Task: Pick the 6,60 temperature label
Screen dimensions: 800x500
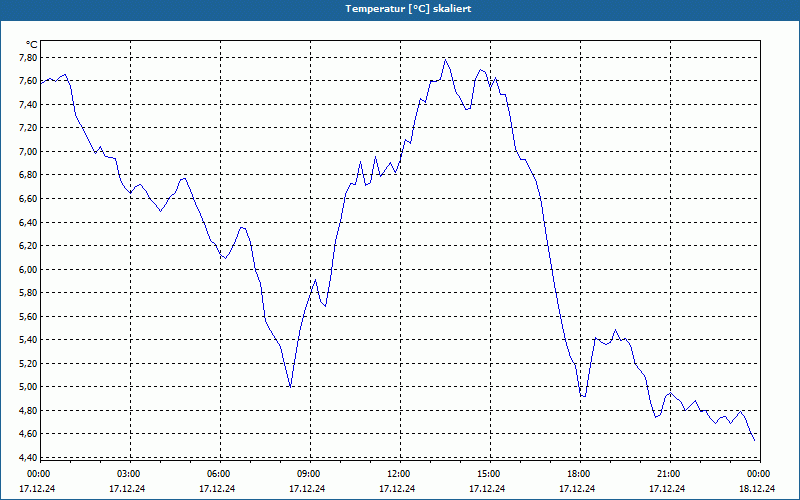Action: click(x=28, y=198)
